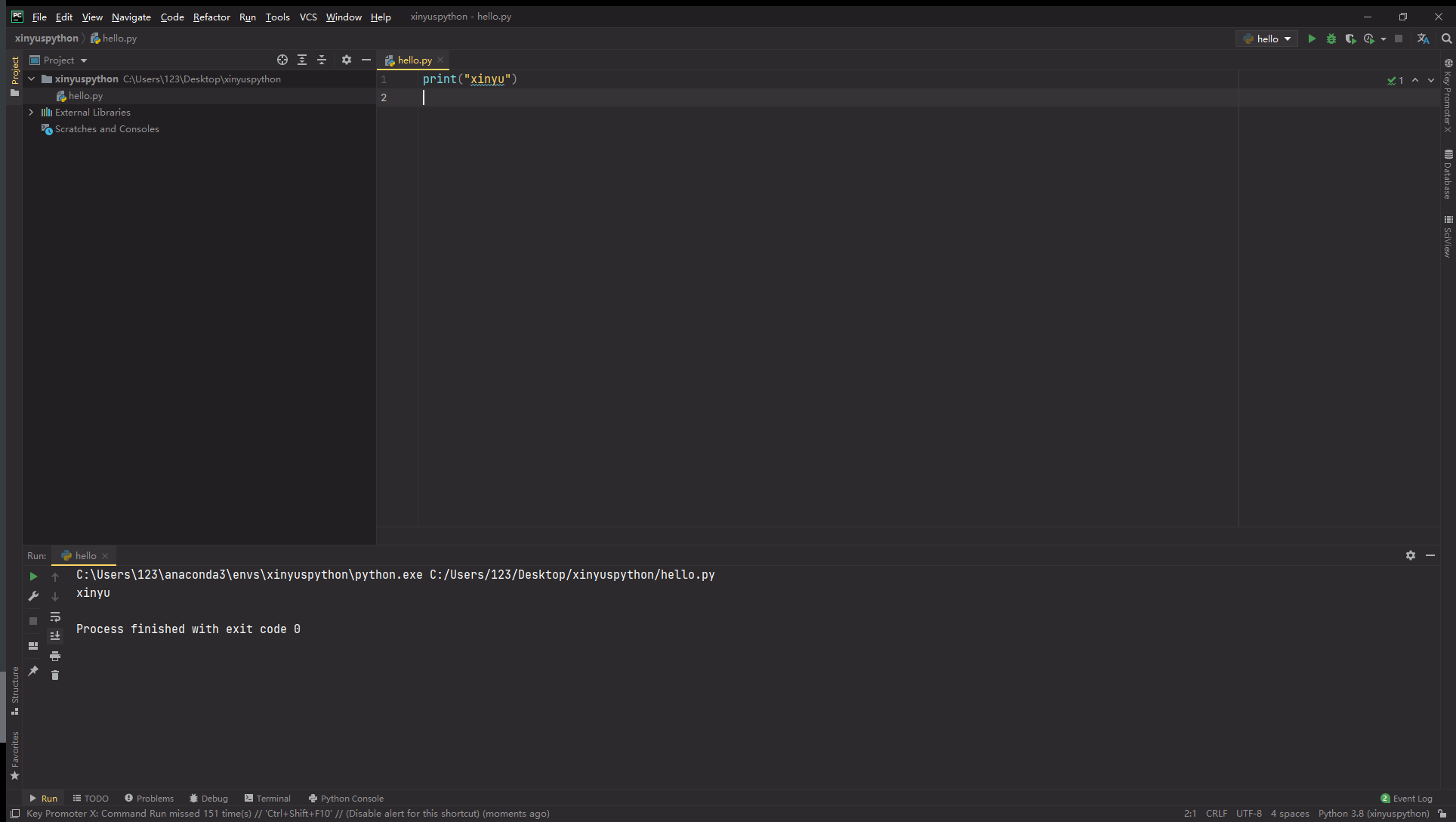The width and height of the screenshot is (1456, 822).
Task: Click the hello.py script path link in console
Action: pos(572,575)
